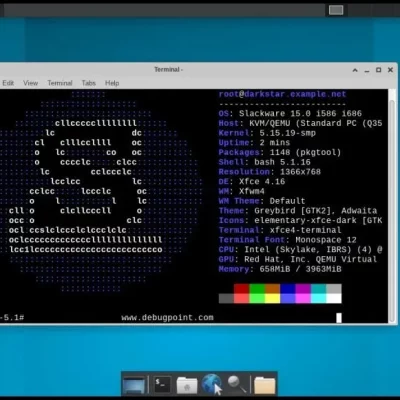Screen dimensions: 400x400
Task: Click the 'Terminal: xfce4-terminal' line
Action: click(280, 230)
